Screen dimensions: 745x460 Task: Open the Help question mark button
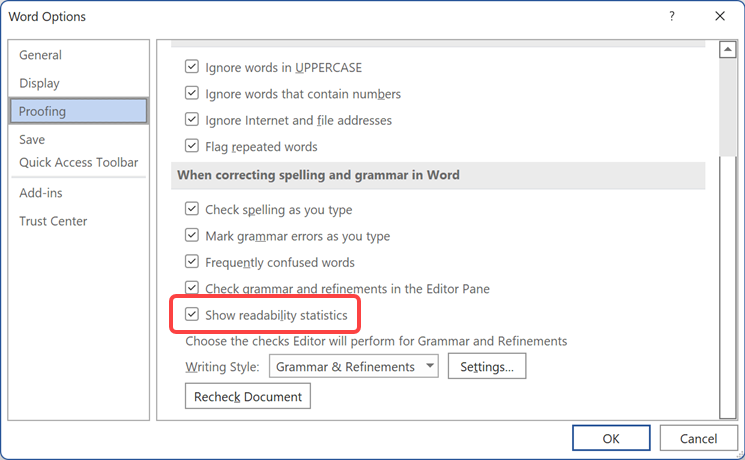[x=672, y=16]
